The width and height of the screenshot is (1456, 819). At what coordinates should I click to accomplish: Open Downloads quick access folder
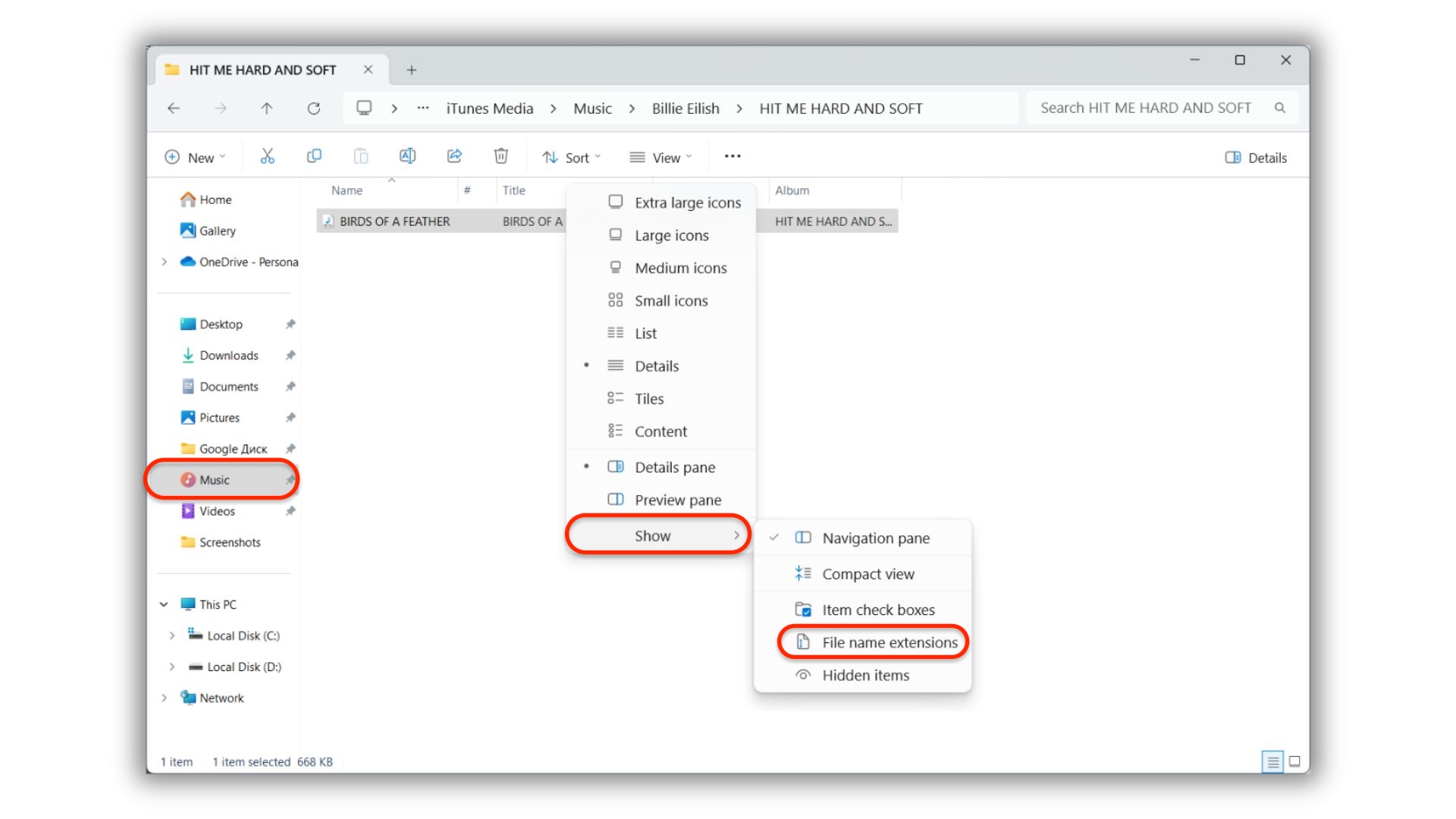pyautogui.click(x=228, y=355)
